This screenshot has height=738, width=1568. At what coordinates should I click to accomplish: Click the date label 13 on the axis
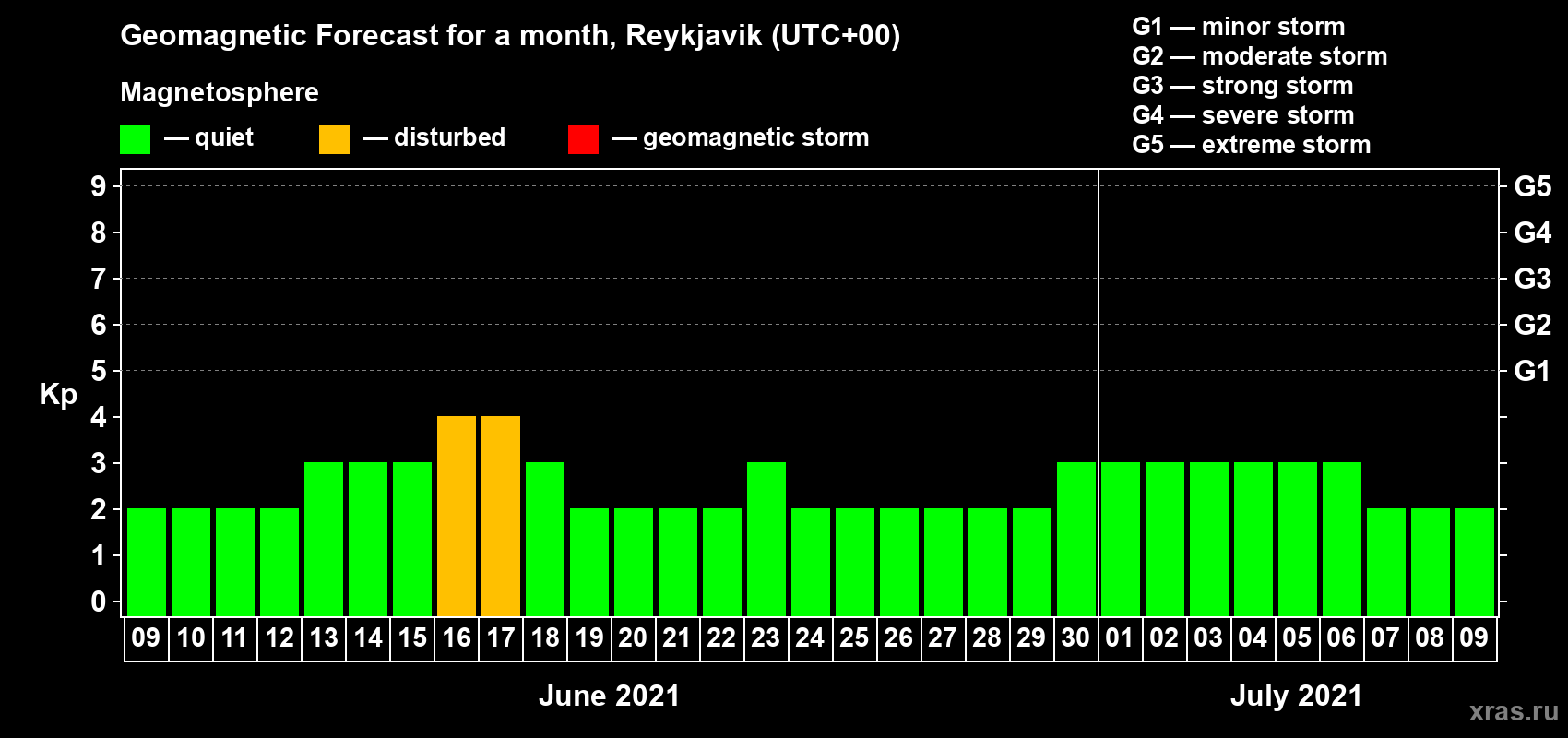point(324,638)
